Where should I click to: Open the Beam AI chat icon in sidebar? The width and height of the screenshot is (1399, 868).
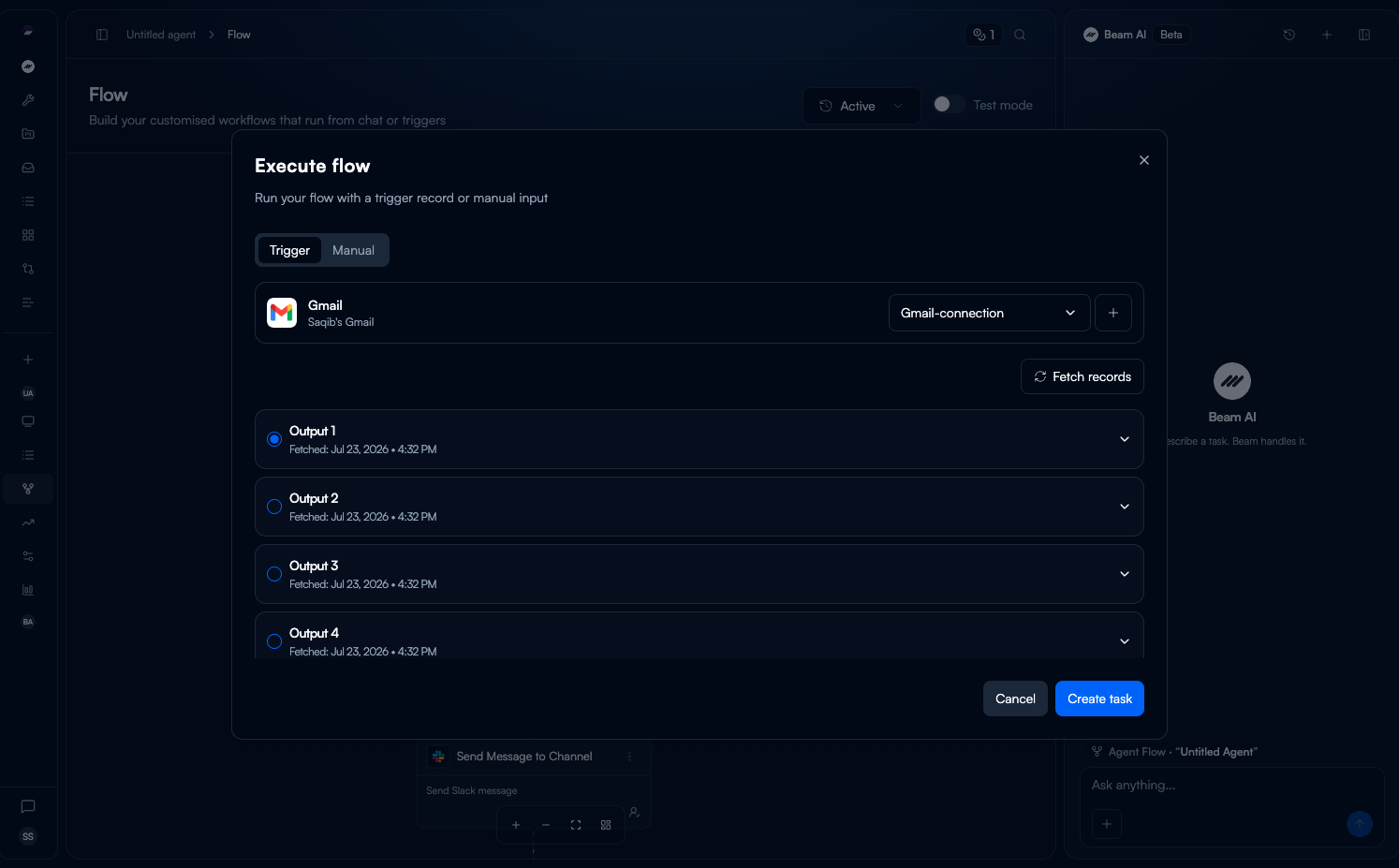pos(28,66)
